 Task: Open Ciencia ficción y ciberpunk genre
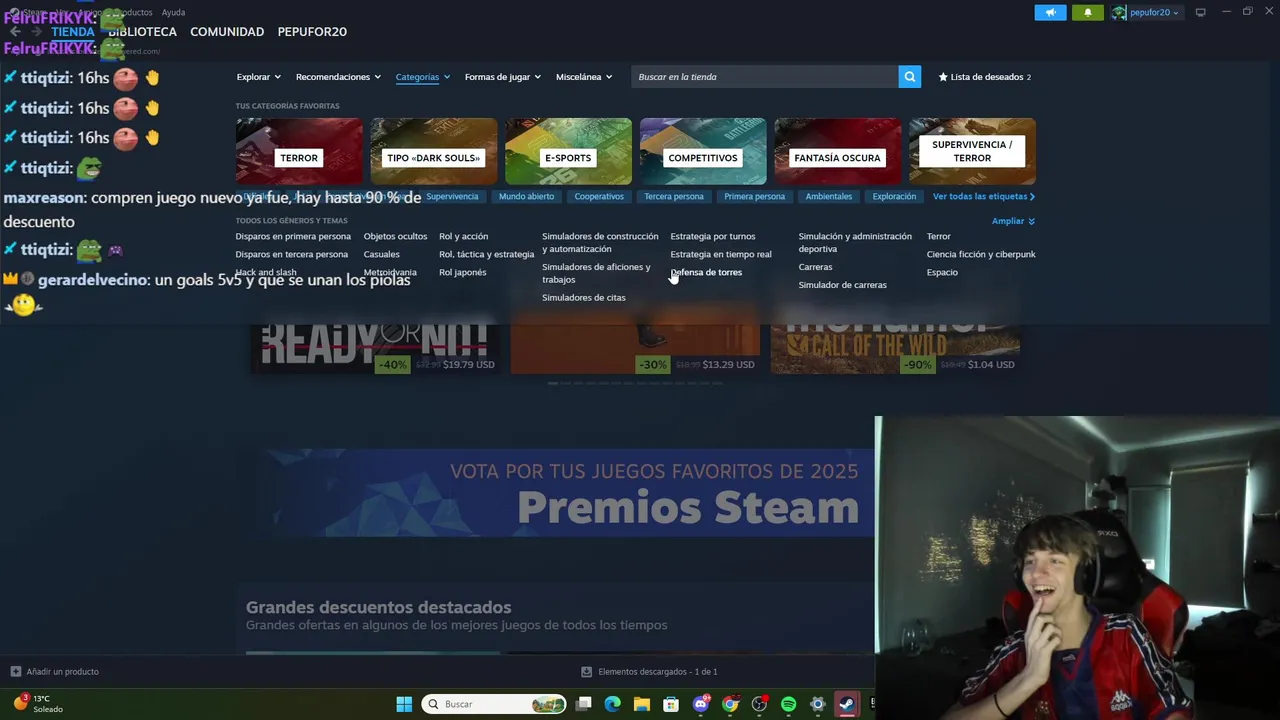[x=981, y=255]
